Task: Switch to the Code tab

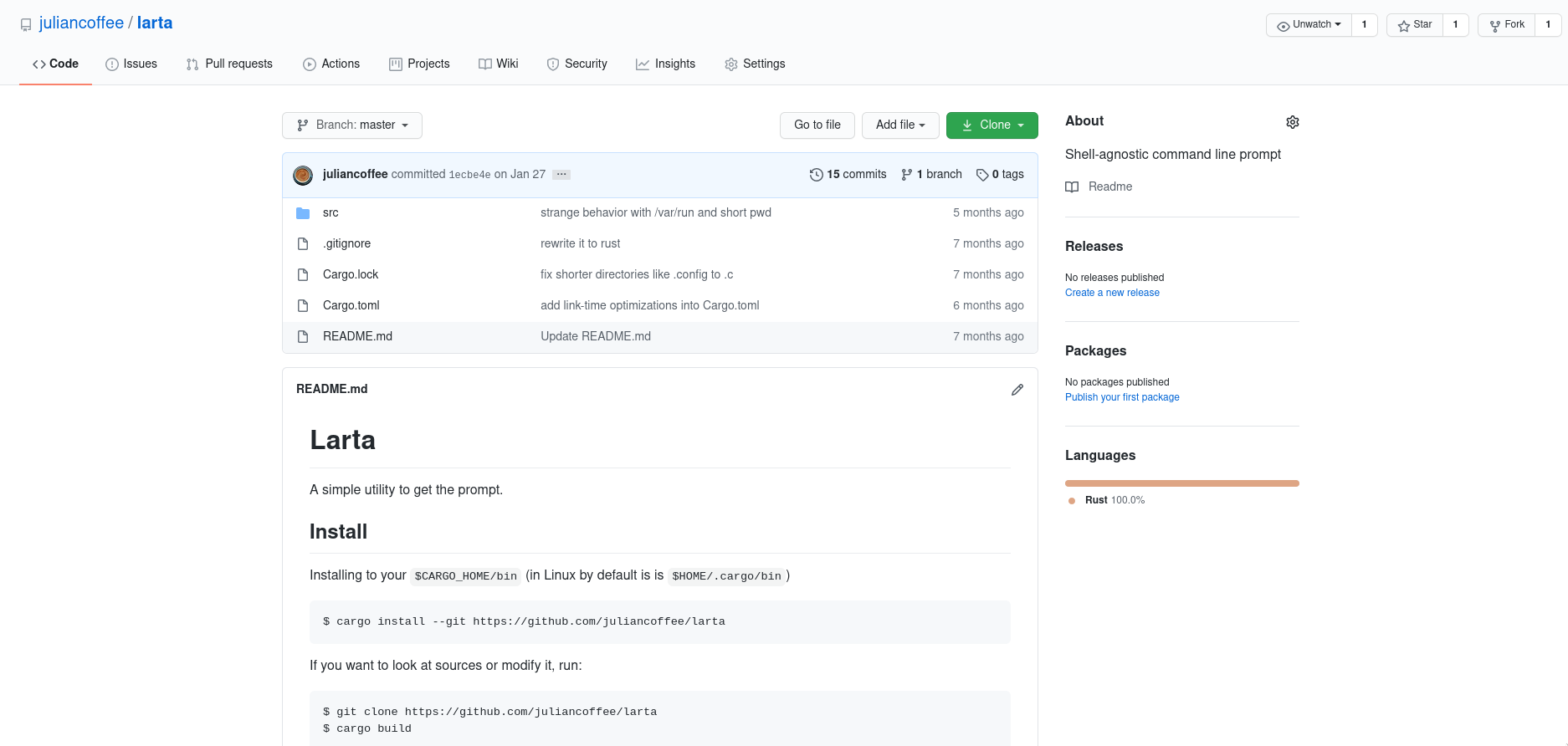Action: (x=55, y=64)
